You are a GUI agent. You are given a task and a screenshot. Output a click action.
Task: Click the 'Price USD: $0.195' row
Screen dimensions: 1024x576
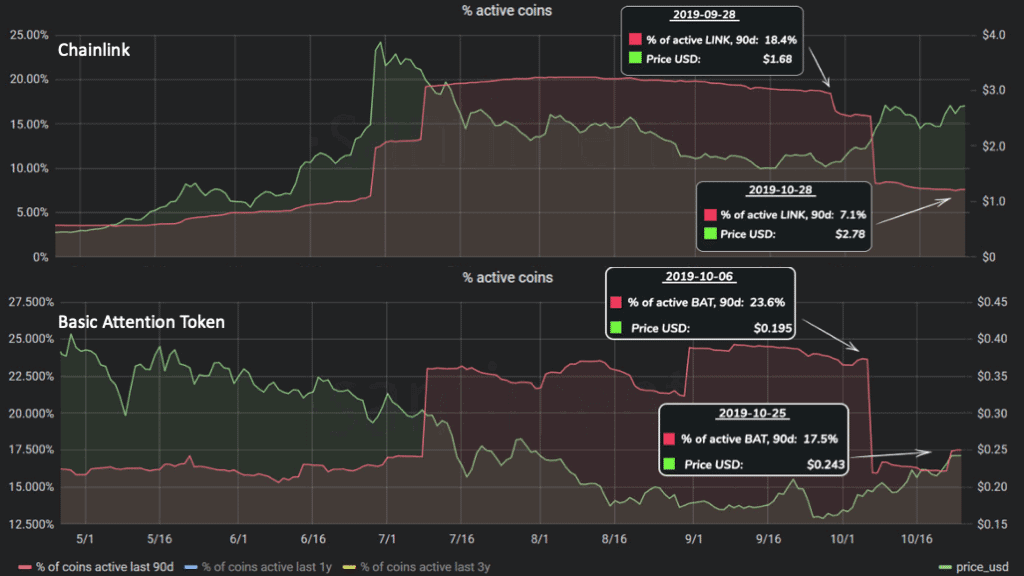[701, 328]
